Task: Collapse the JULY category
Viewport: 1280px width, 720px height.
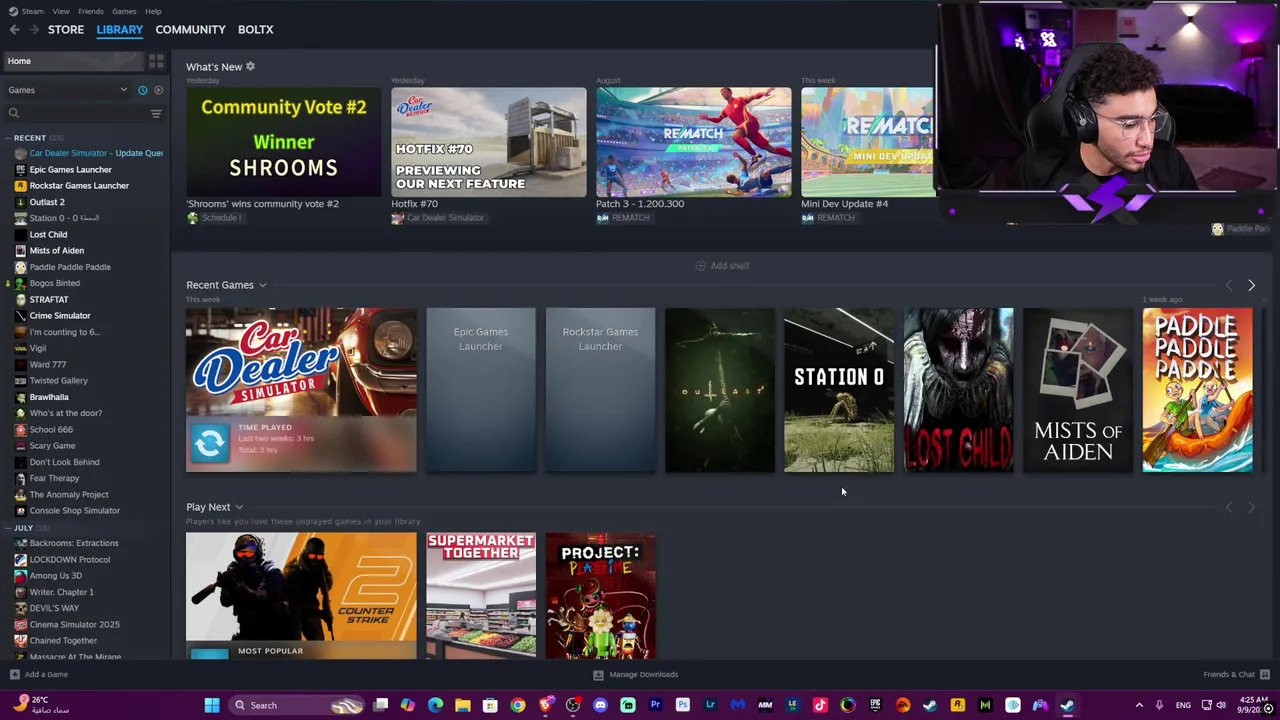Action: point(10,528)
